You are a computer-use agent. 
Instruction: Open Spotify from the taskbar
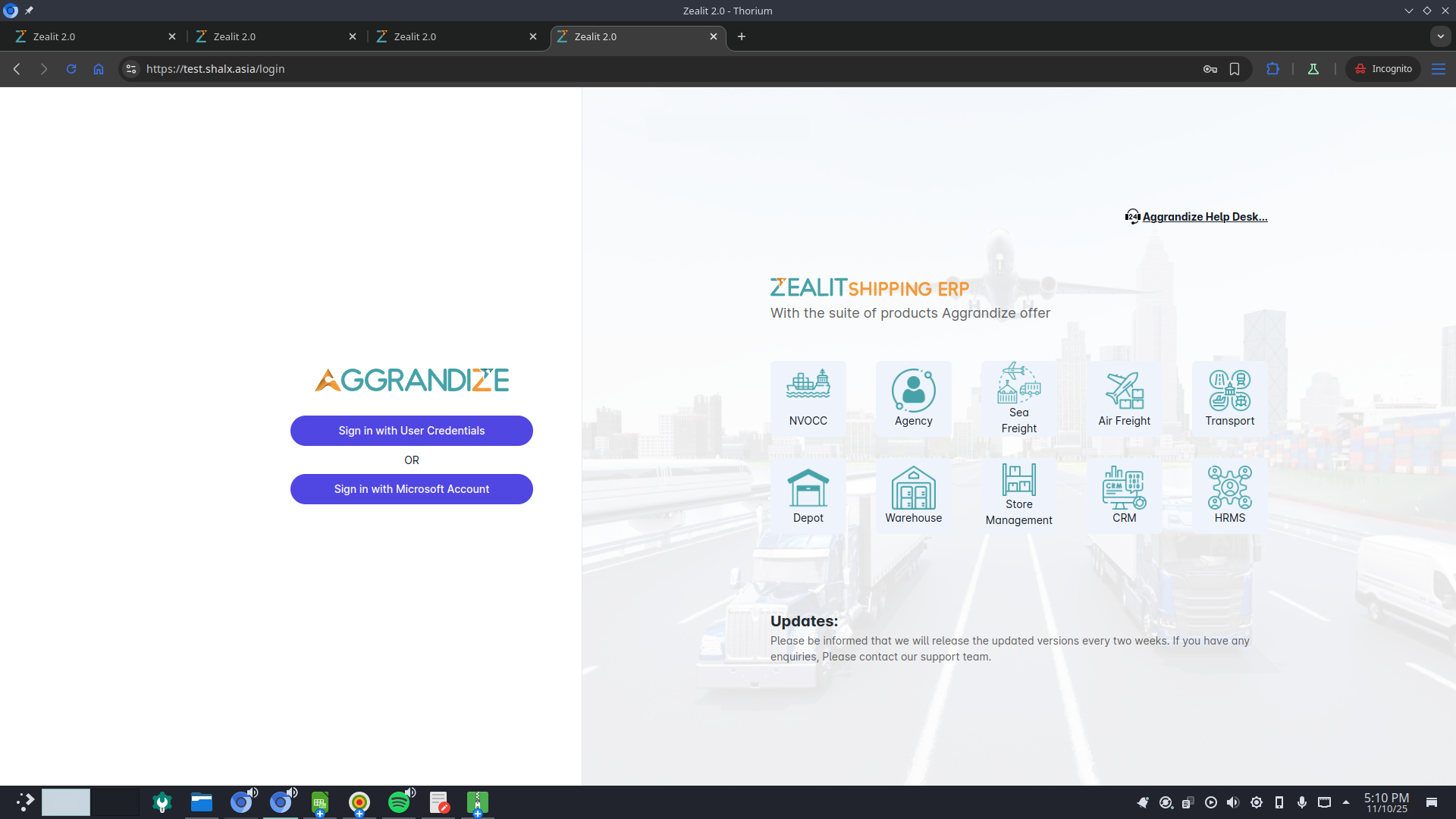[x=398, y=802]
